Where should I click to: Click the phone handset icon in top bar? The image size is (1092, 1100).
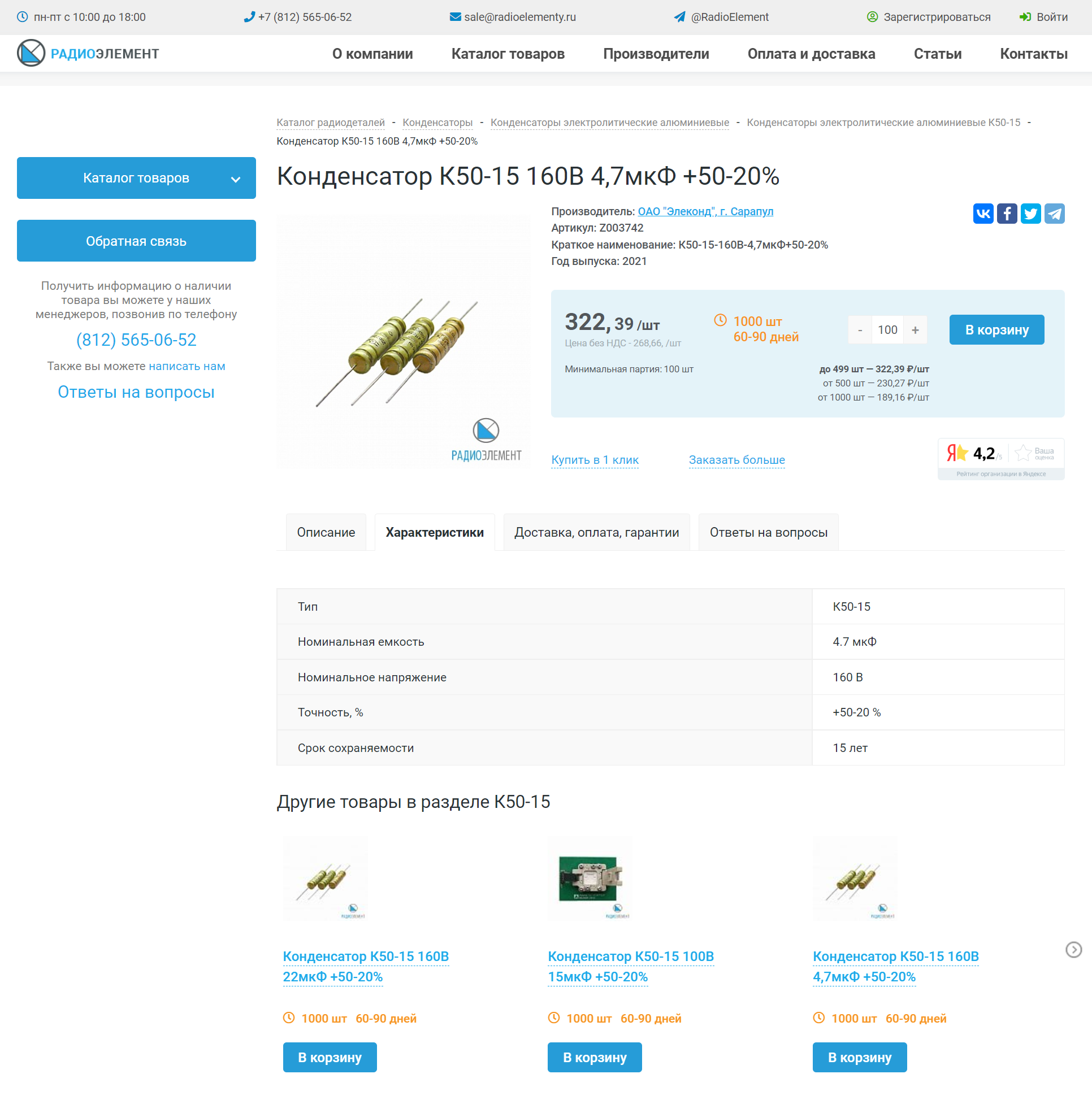point(249,17)
